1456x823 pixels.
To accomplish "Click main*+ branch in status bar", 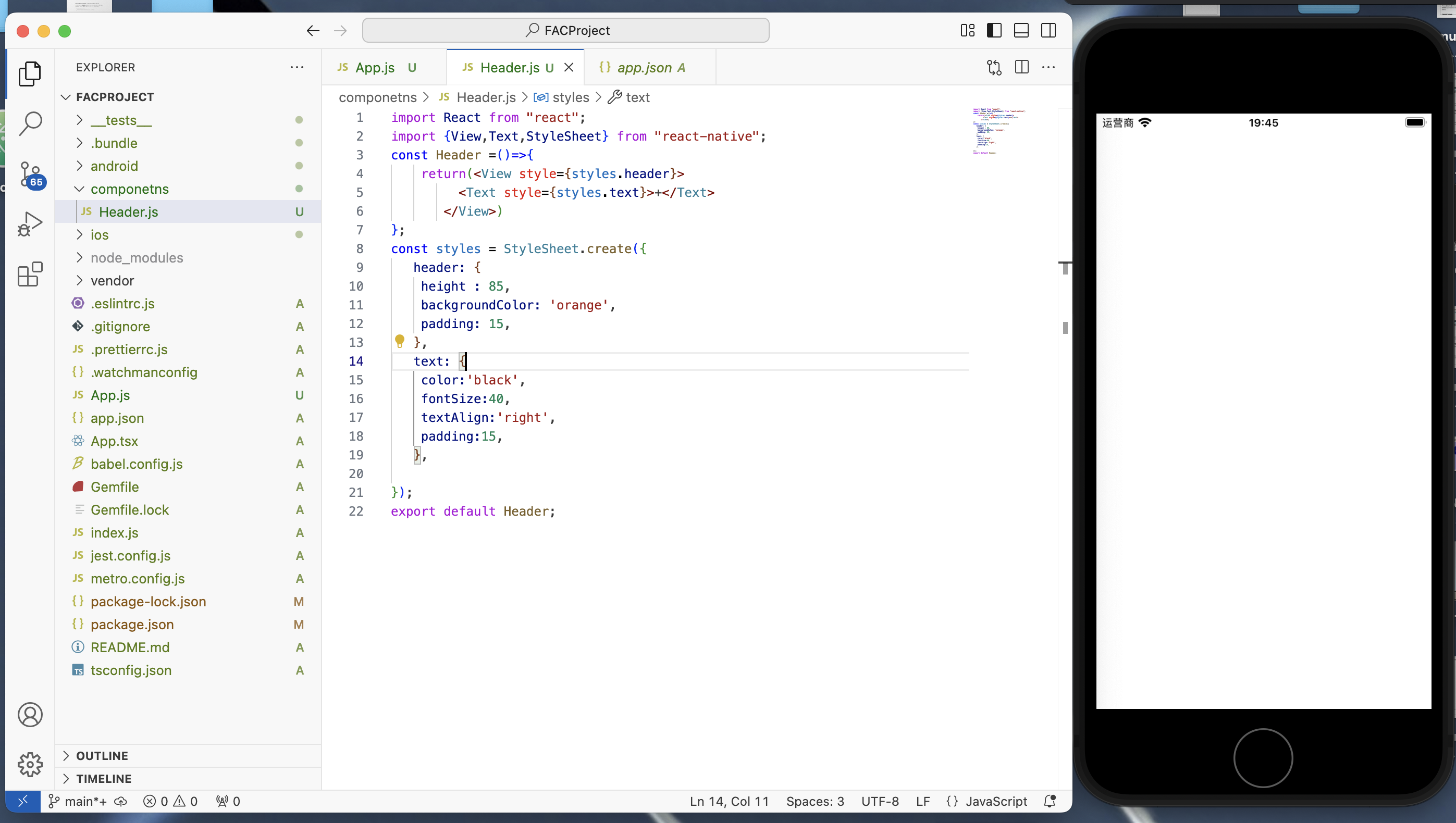I will [78, 801].
